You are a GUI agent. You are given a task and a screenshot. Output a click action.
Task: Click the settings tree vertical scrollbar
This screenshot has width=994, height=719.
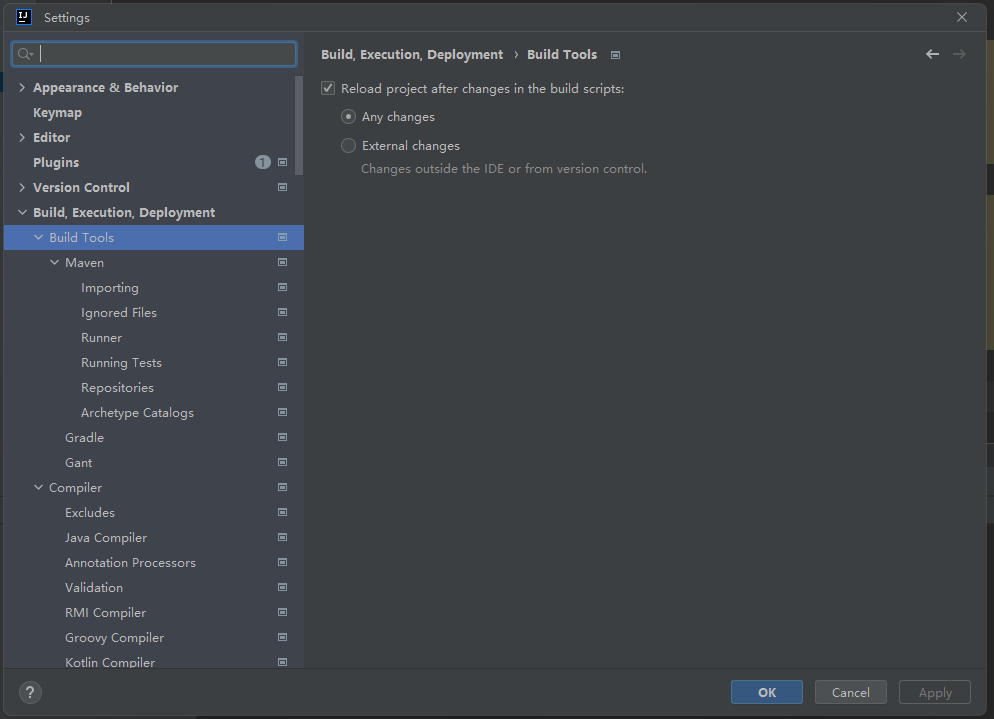(x=299, y=126)
